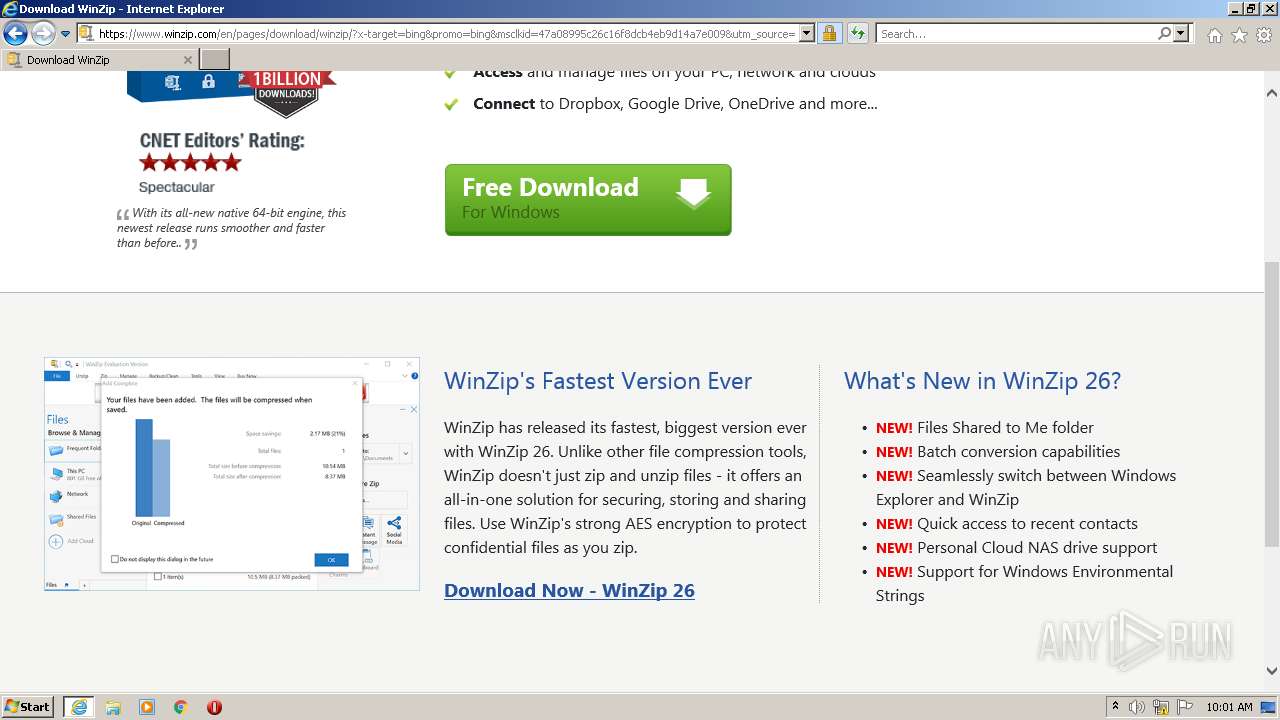Screen dimensions: 1280x720
Task: Click the WinZip dialog screenshot thumbnail
Action: [x=232, y=474]
